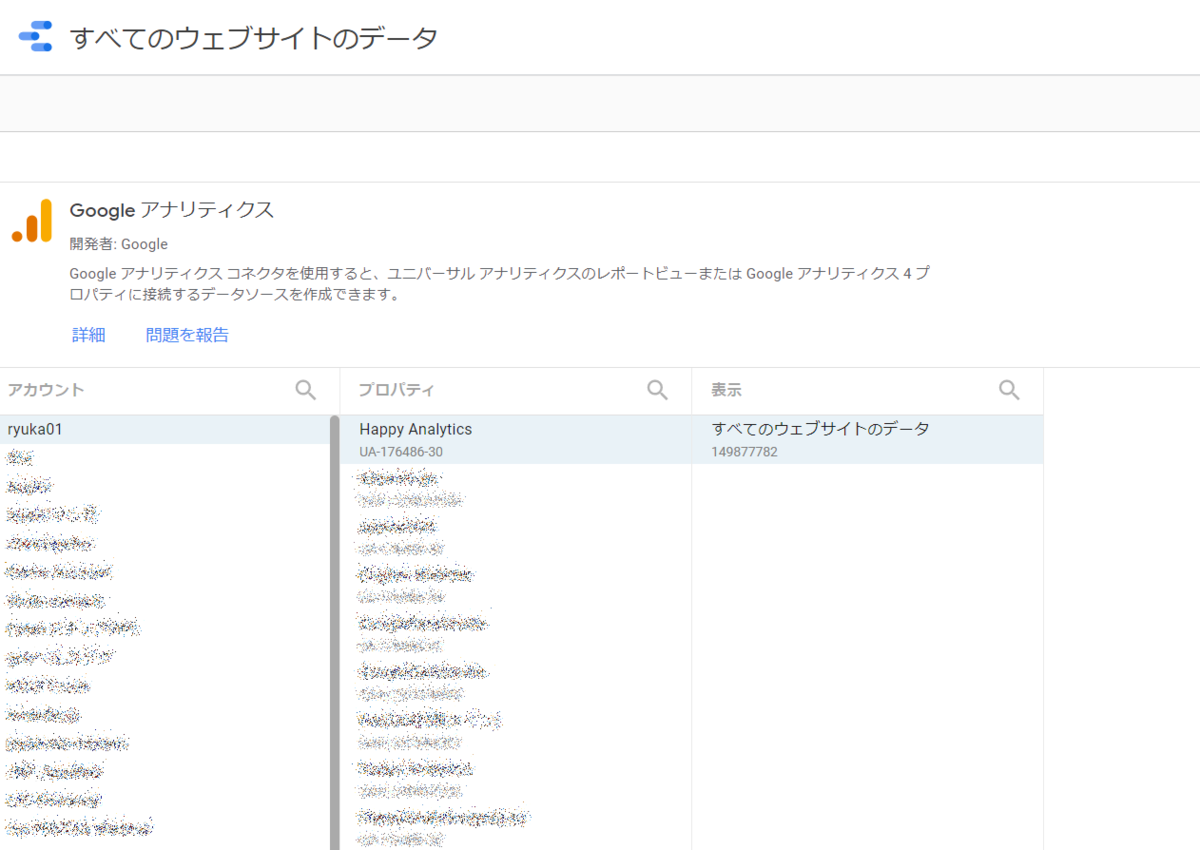1200x850 pixels.
Task: Search accounts using the magnifier icon
Action: (306, 390)
